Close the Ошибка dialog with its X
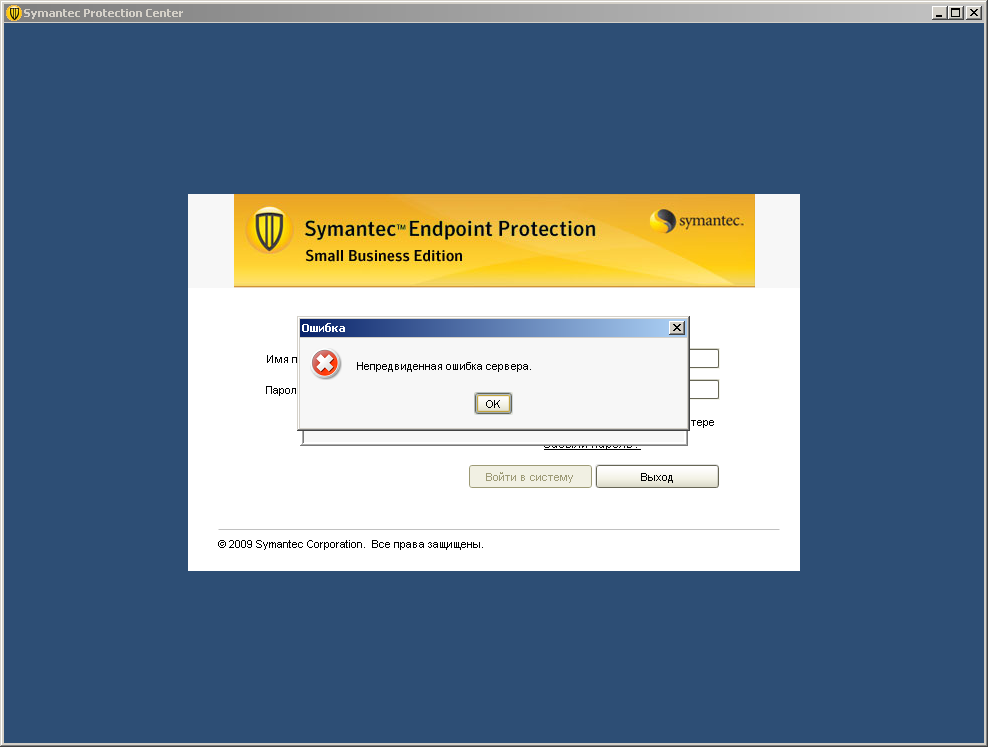 (677, 328)
